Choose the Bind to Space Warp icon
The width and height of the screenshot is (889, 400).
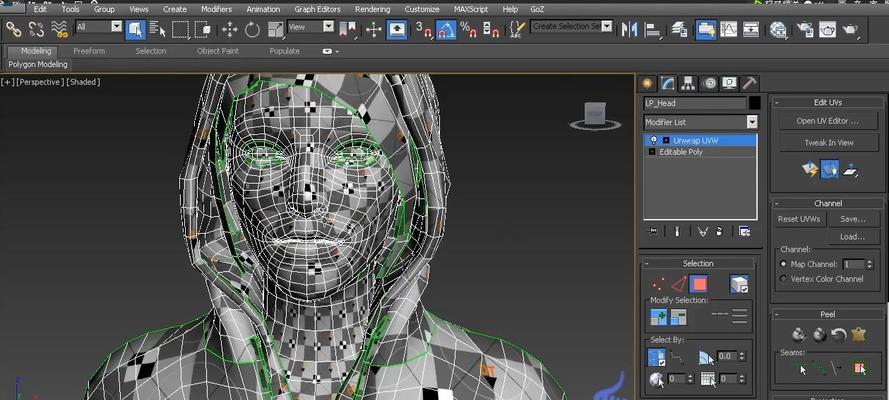pos(60,28)
